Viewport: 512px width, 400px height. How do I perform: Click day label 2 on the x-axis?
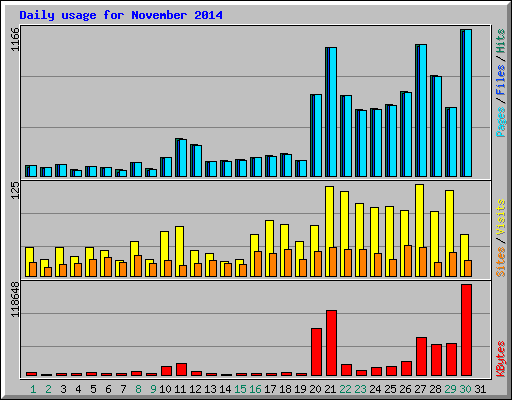(x=48, y=389)
